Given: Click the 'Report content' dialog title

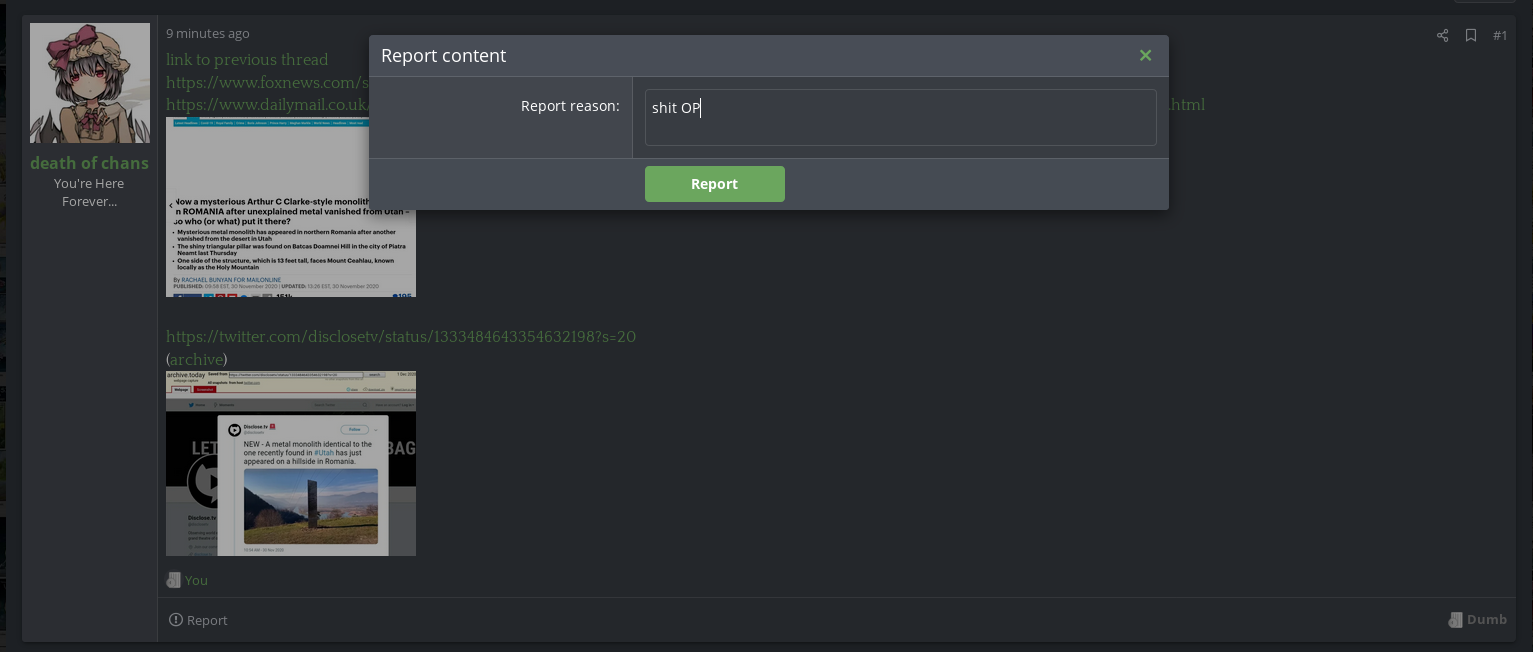Looking at the screenshot, I should [x=443, y=56].
